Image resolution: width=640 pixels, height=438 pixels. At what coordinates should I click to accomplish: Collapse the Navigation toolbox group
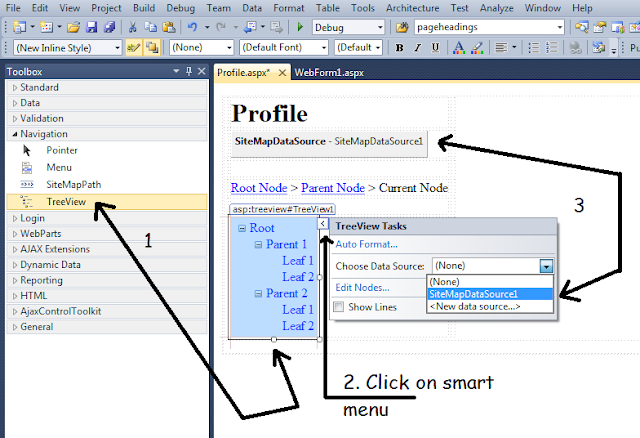[x=15, y=134]
